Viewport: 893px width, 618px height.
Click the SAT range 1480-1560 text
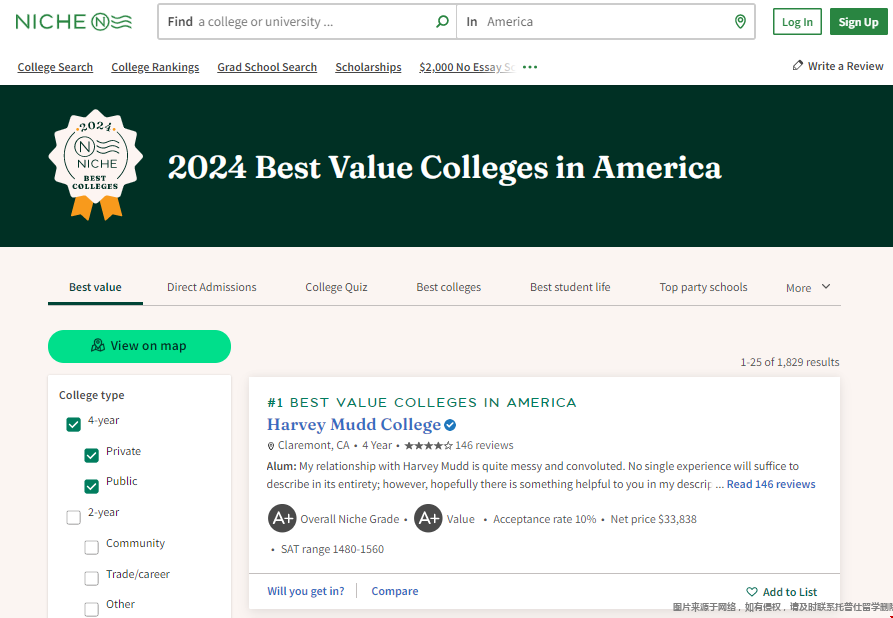(332, 549)
